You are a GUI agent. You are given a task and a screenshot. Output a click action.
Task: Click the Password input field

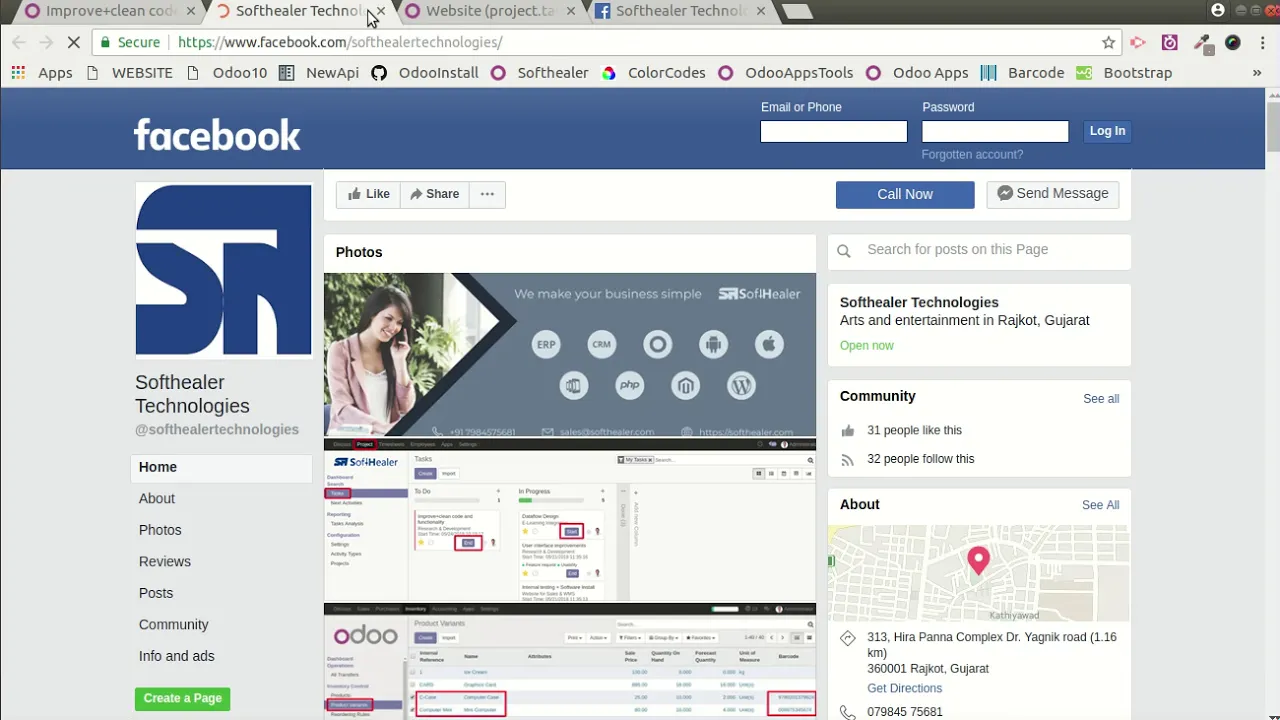995,131
